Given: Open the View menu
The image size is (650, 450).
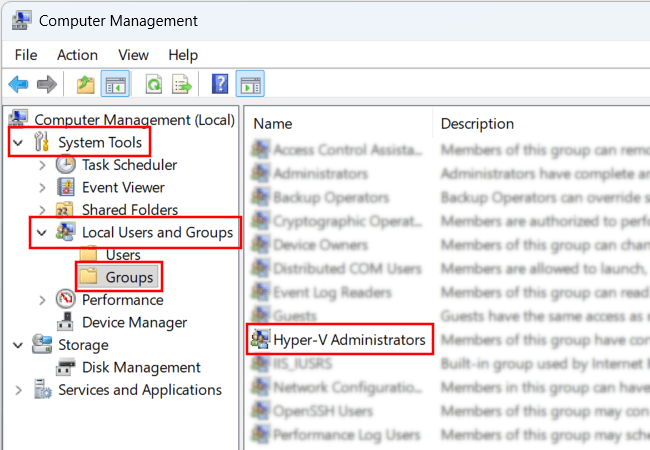Looking at the screenshot, I should pyautogui.click(x=133, y=55).
